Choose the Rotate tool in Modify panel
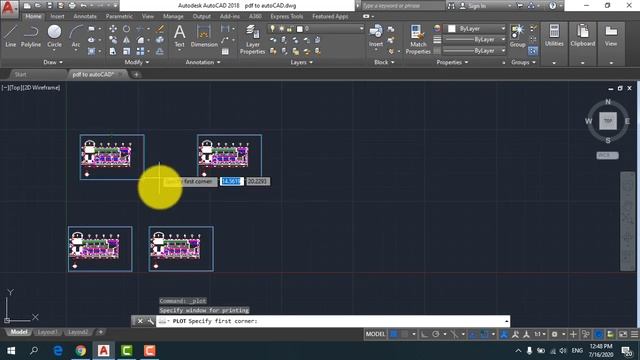Screen dimensions: 640x360 pyautogui.click(x=127, y=29)
